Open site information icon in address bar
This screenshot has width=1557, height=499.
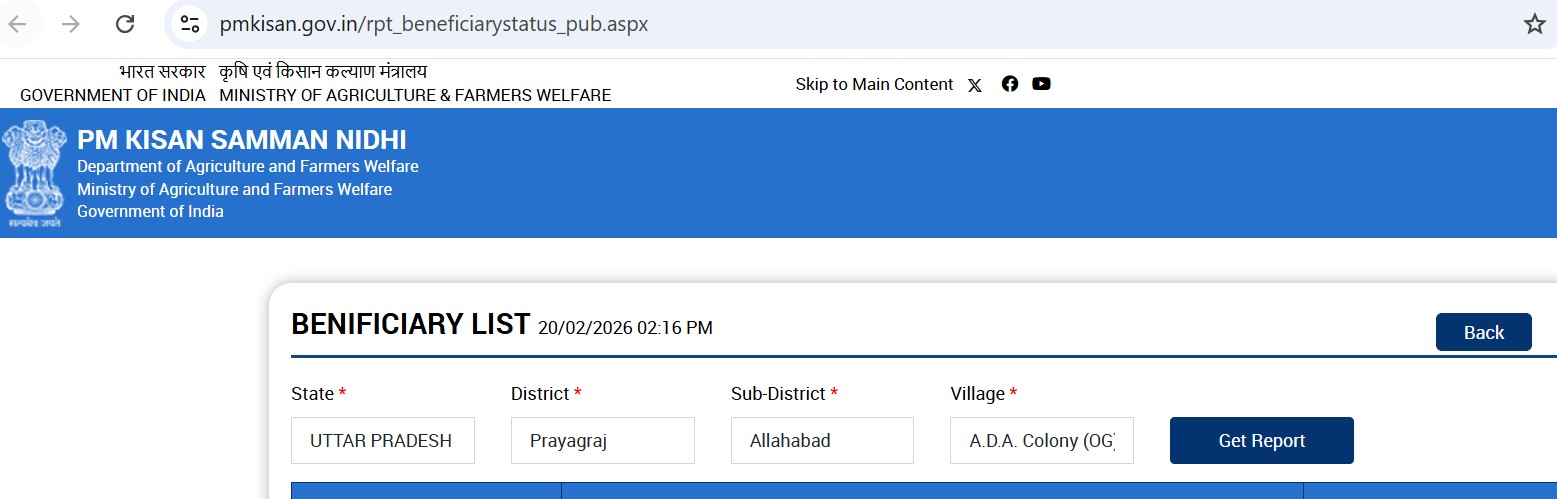point(189,24)
